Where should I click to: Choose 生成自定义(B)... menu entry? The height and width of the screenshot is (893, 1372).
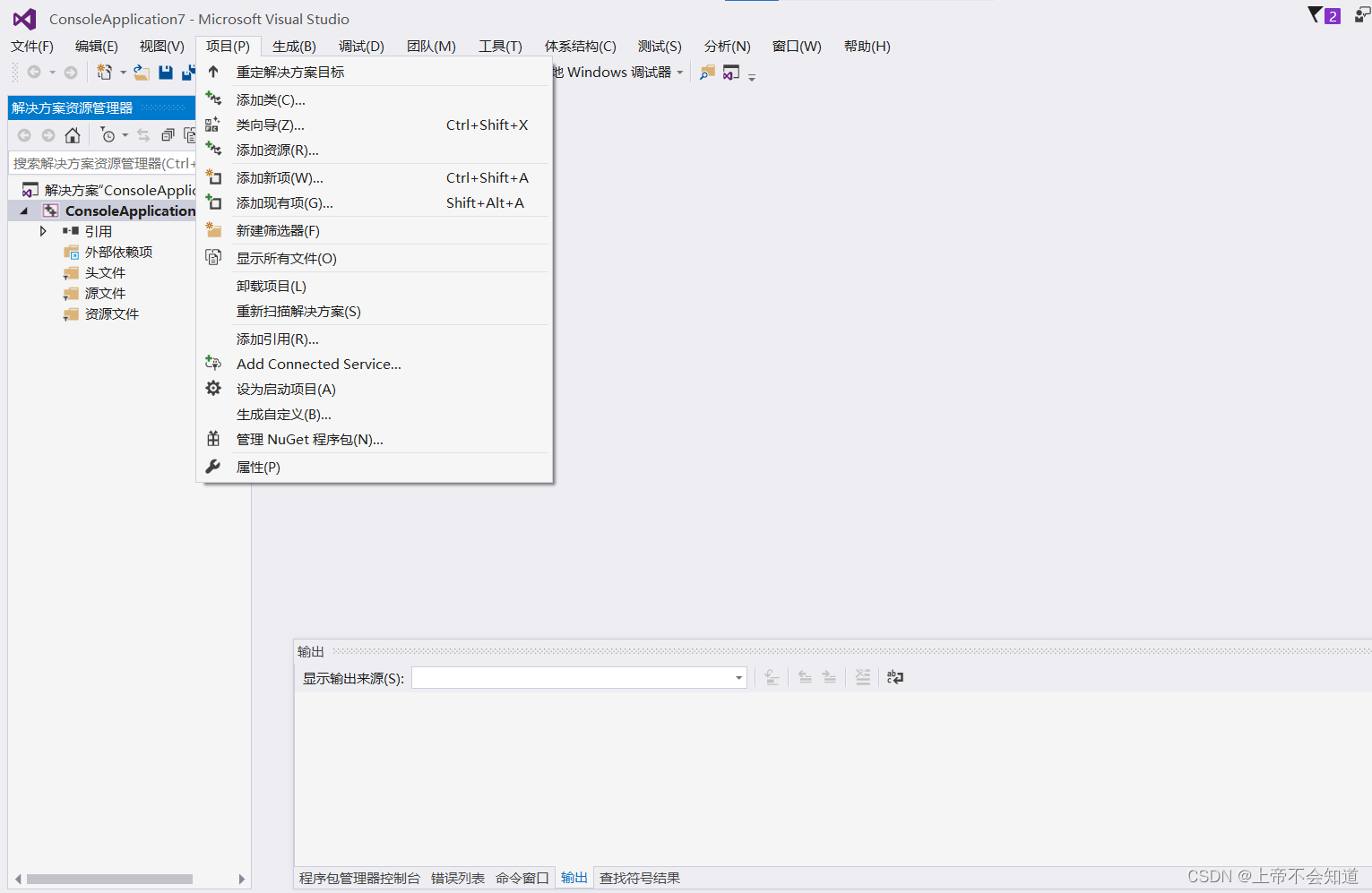[375, 414]
